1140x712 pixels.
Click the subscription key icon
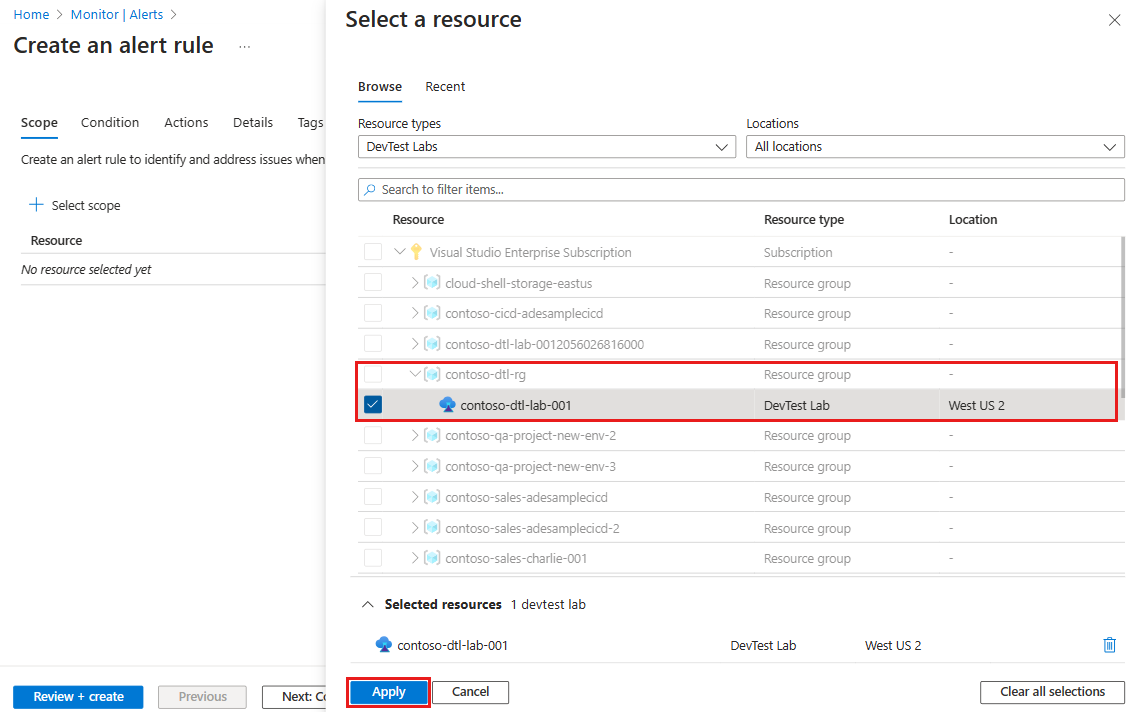point(416,252)
